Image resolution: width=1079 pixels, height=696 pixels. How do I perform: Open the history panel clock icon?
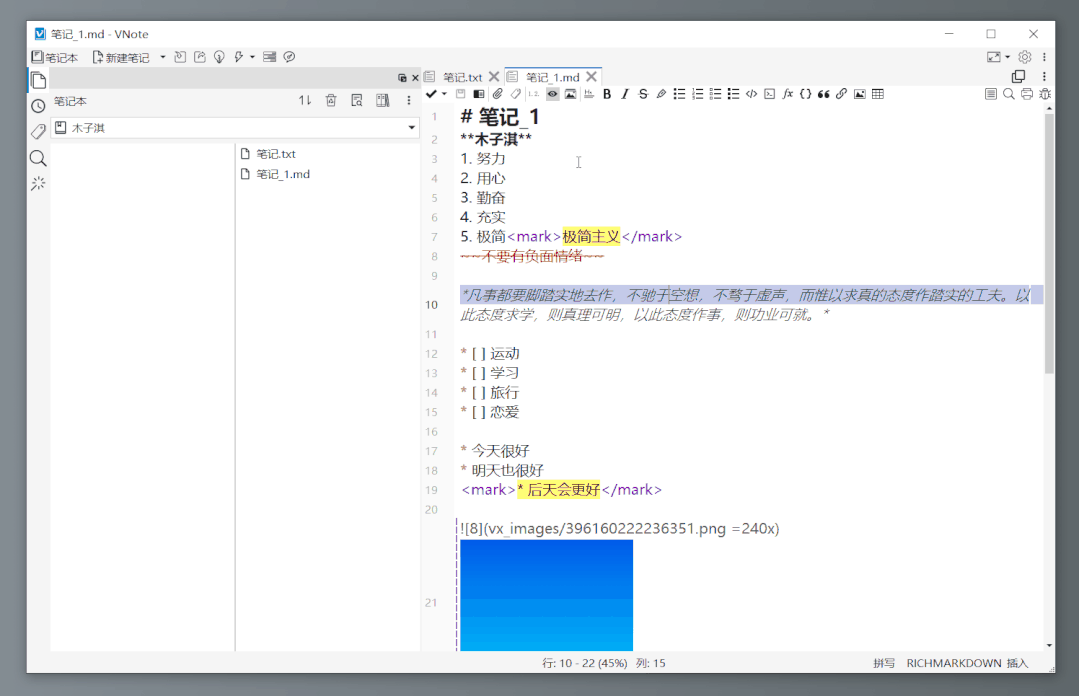pos(38,106)
